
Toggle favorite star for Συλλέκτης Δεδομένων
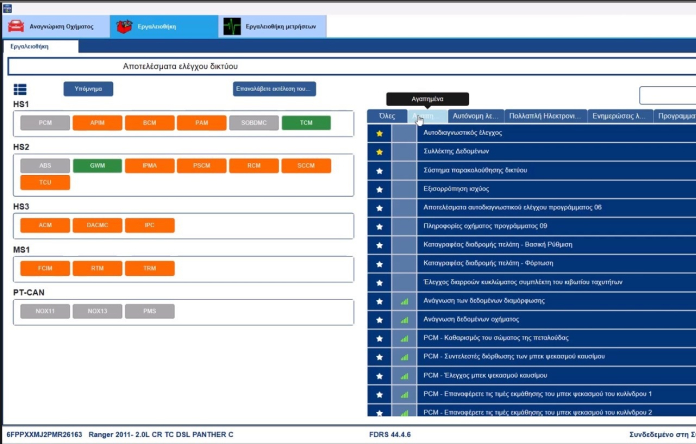378,151
